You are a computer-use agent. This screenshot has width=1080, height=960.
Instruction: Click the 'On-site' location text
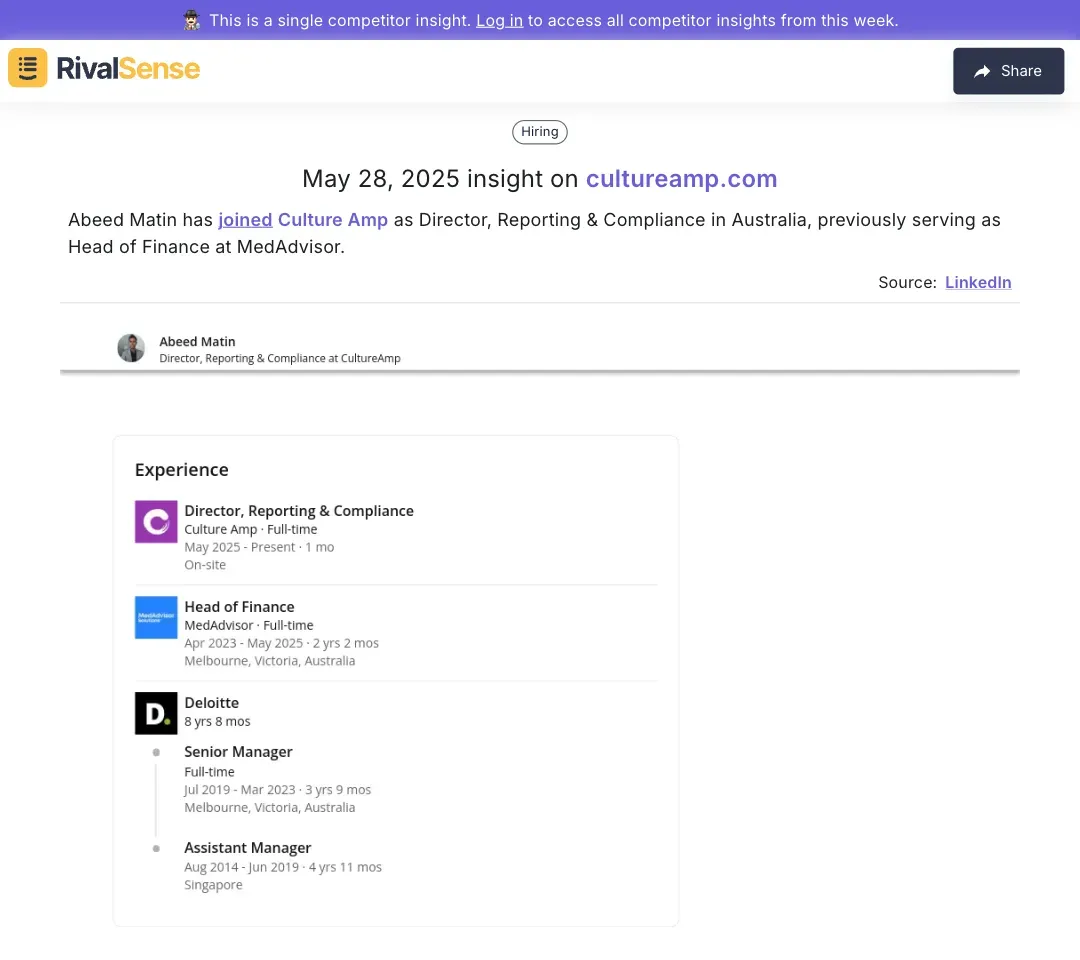coord(205,565)
